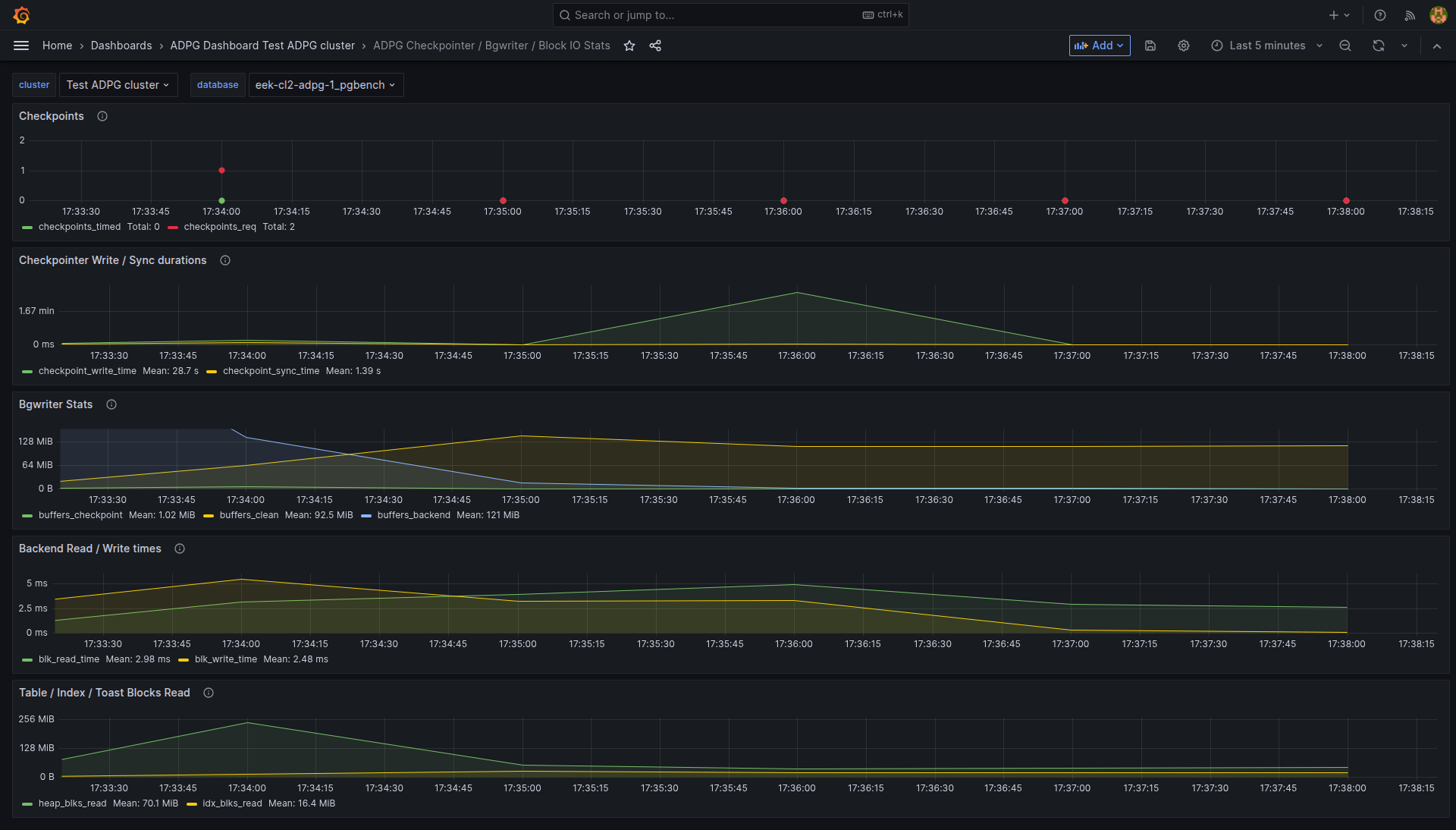1456x830 pixels.
Task: Go to Home breadcrumb
Action: (57, 46)
